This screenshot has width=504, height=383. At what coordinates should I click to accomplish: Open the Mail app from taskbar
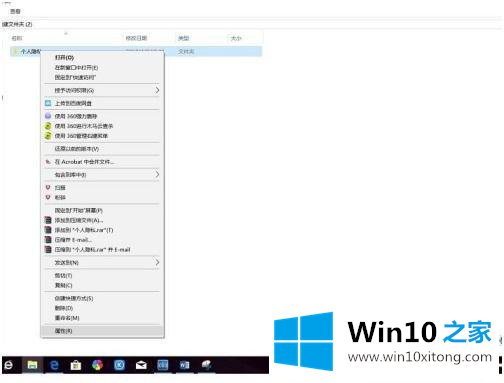click(x=141, y=365)
